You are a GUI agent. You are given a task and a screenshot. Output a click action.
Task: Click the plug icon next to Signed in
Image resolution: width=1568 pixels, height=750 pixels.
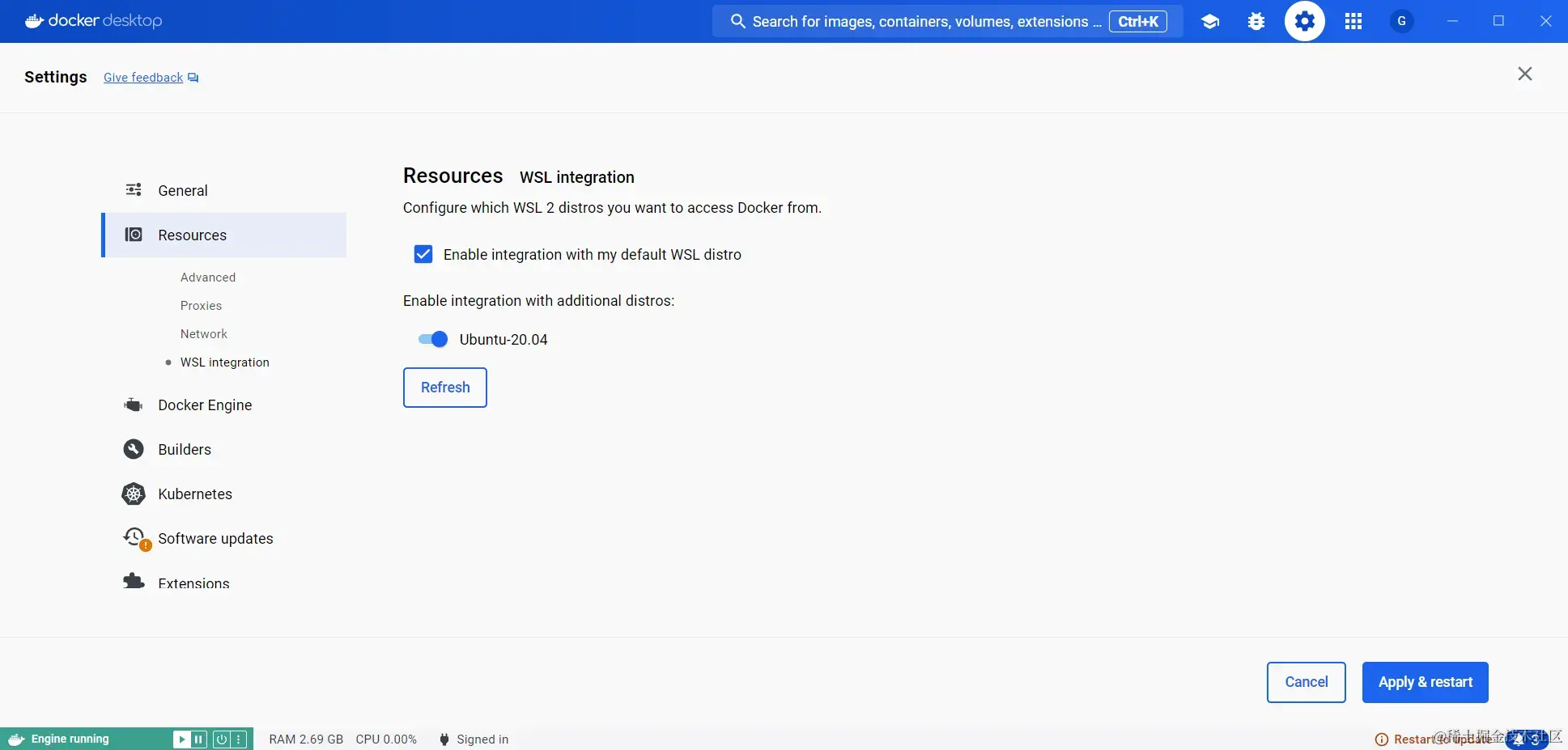[x=444, y=739]
